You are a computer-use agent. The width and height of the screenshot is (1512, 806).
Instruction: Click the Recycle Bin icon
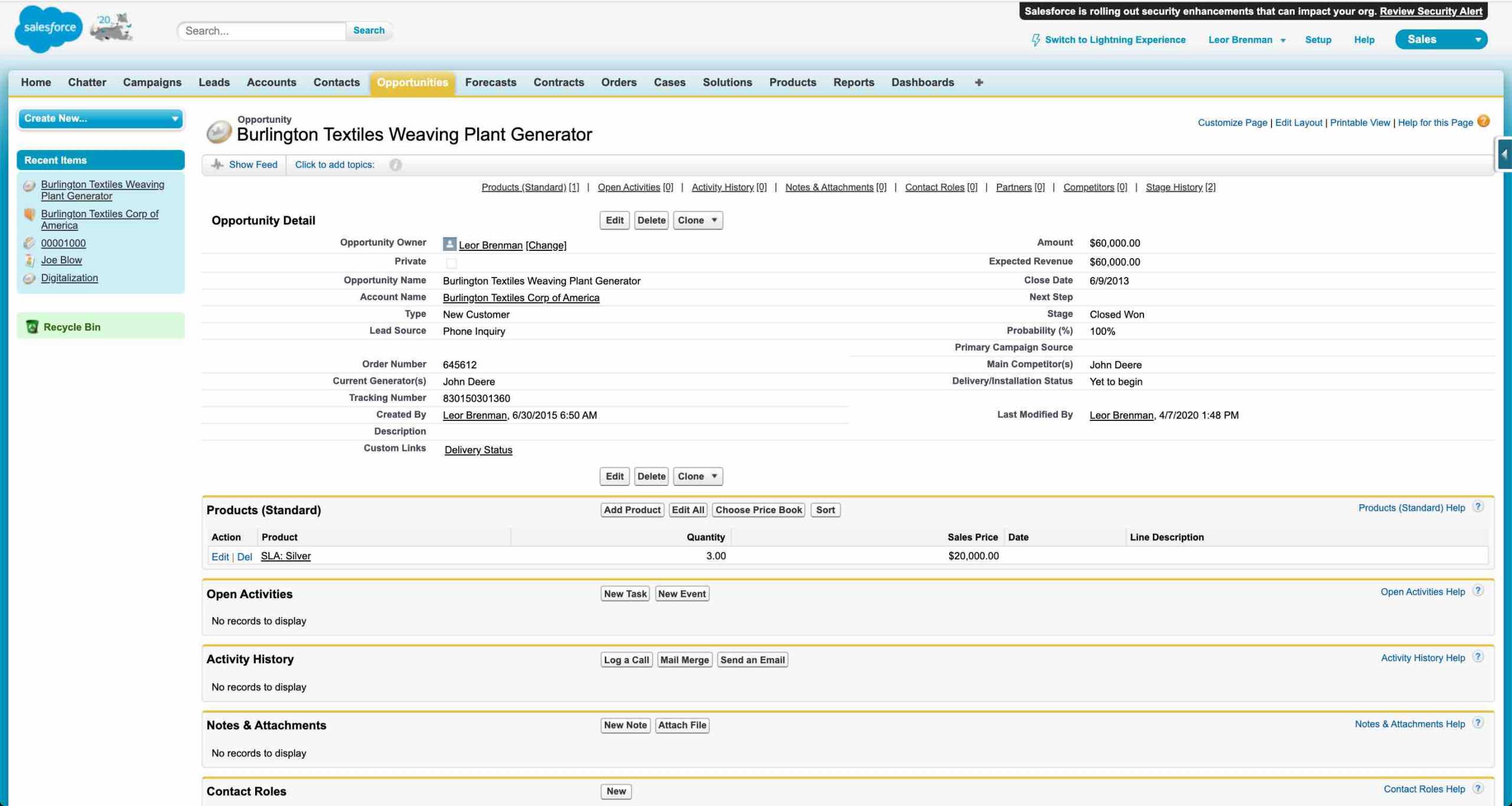(x=32, y=327)
